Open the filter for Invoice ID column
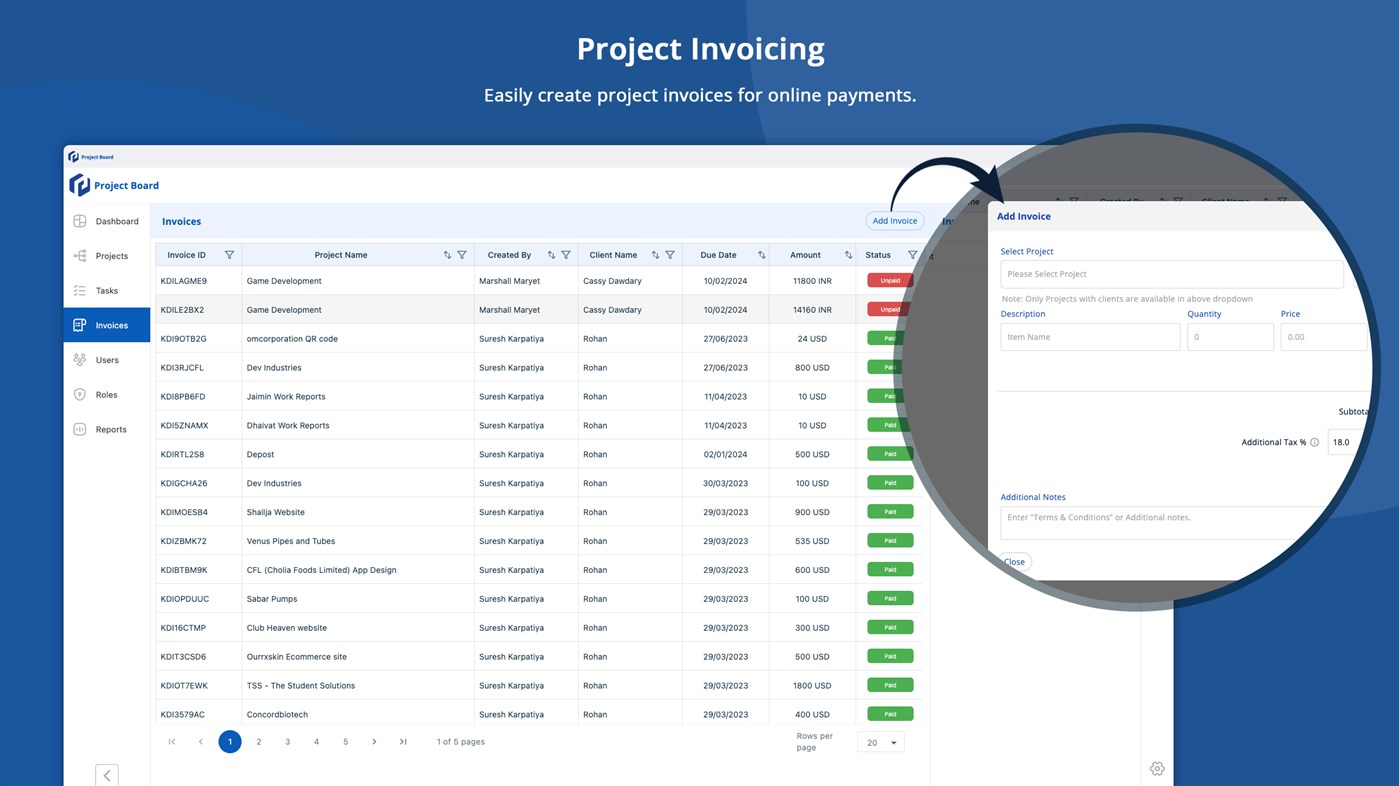The width and height of the screenshot is (1399, 786). [228, 254]
